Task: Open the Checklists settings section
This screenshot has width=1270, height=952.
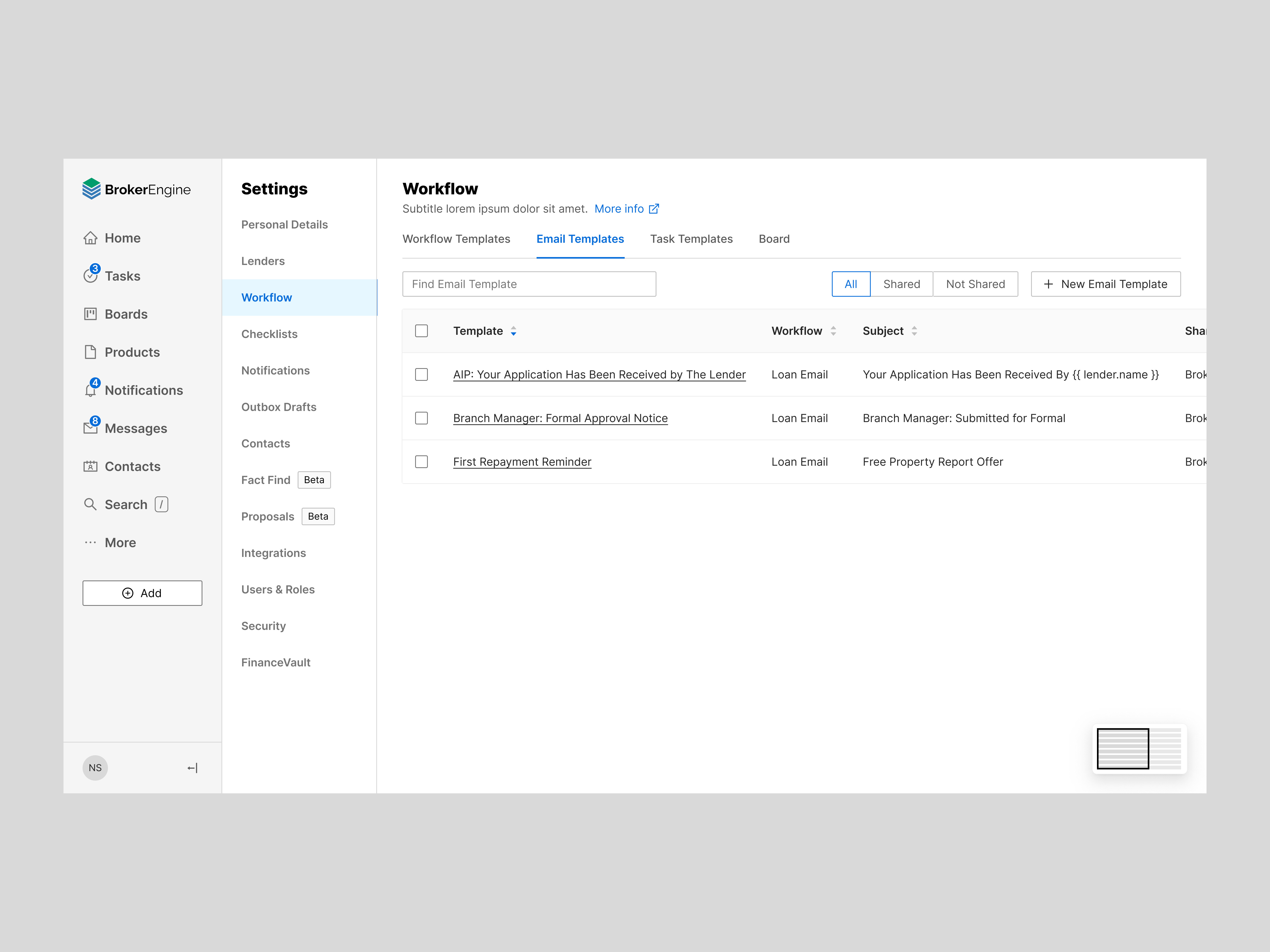Action: (x=269, y=334)
